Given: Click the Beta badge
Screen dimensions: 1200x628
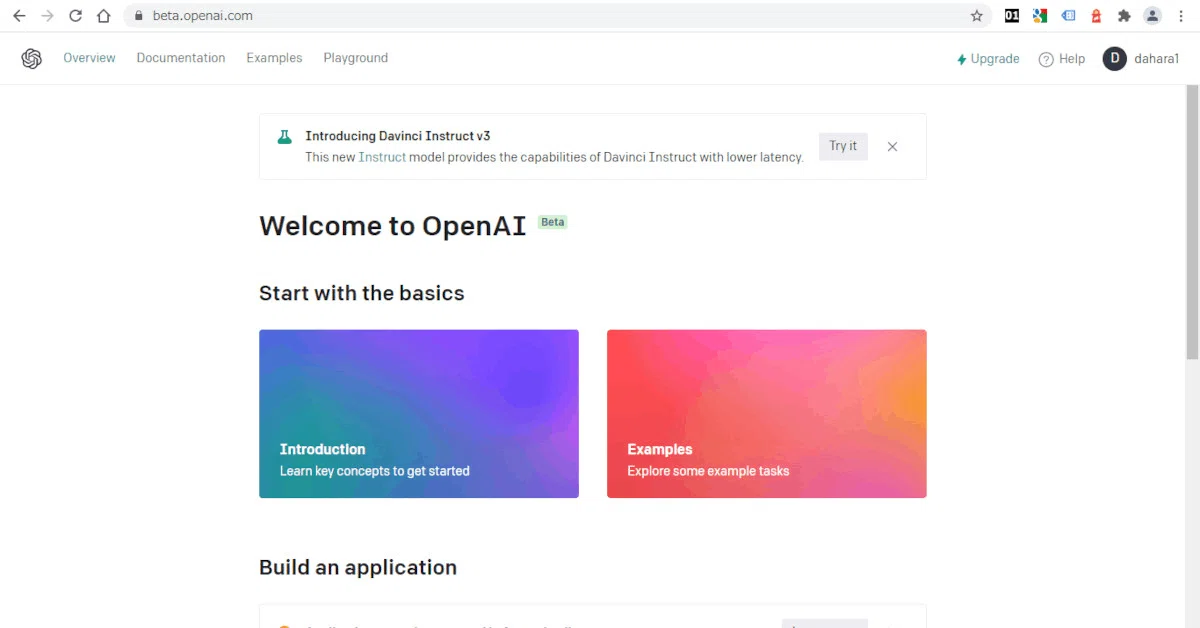Looking at the screenshot, I should pyautogui.click(x=553, y=222).
